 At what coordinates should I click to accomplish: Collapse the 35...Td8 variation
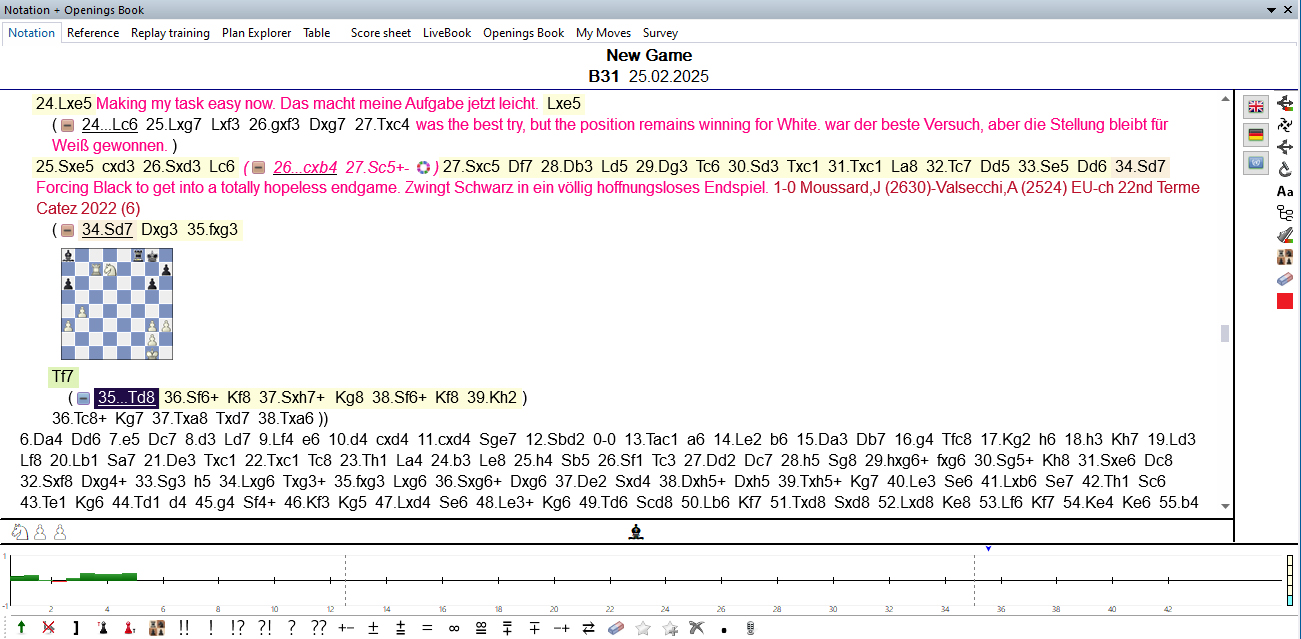click(x=83, y=398)
